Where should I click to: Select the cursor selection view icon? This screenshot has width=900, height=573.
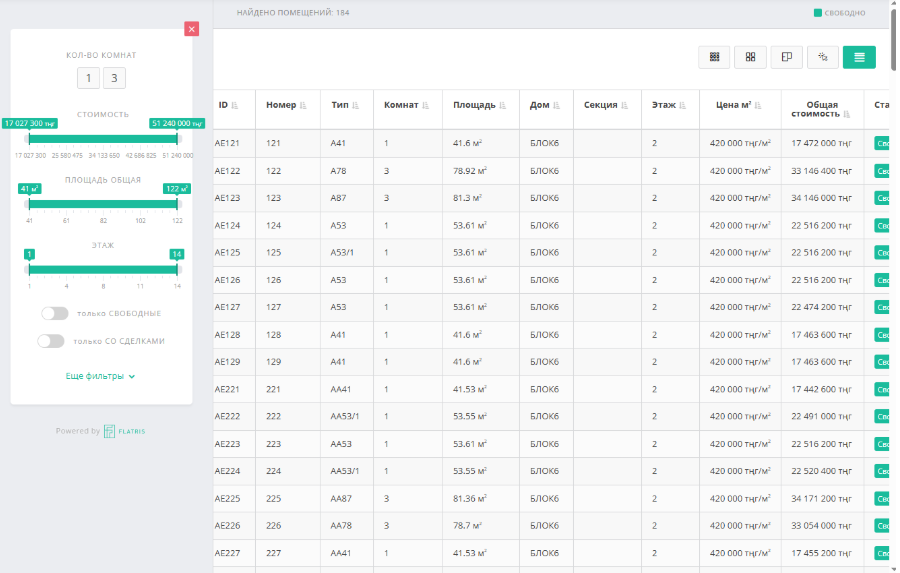point(822,57)
